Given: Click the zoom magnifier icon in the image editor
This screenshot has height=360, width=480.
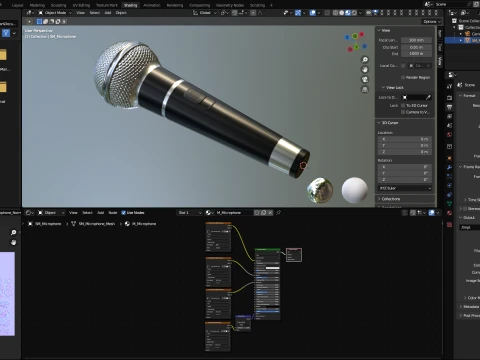Looking at the screenshot, I should click(x=13, y=232).
